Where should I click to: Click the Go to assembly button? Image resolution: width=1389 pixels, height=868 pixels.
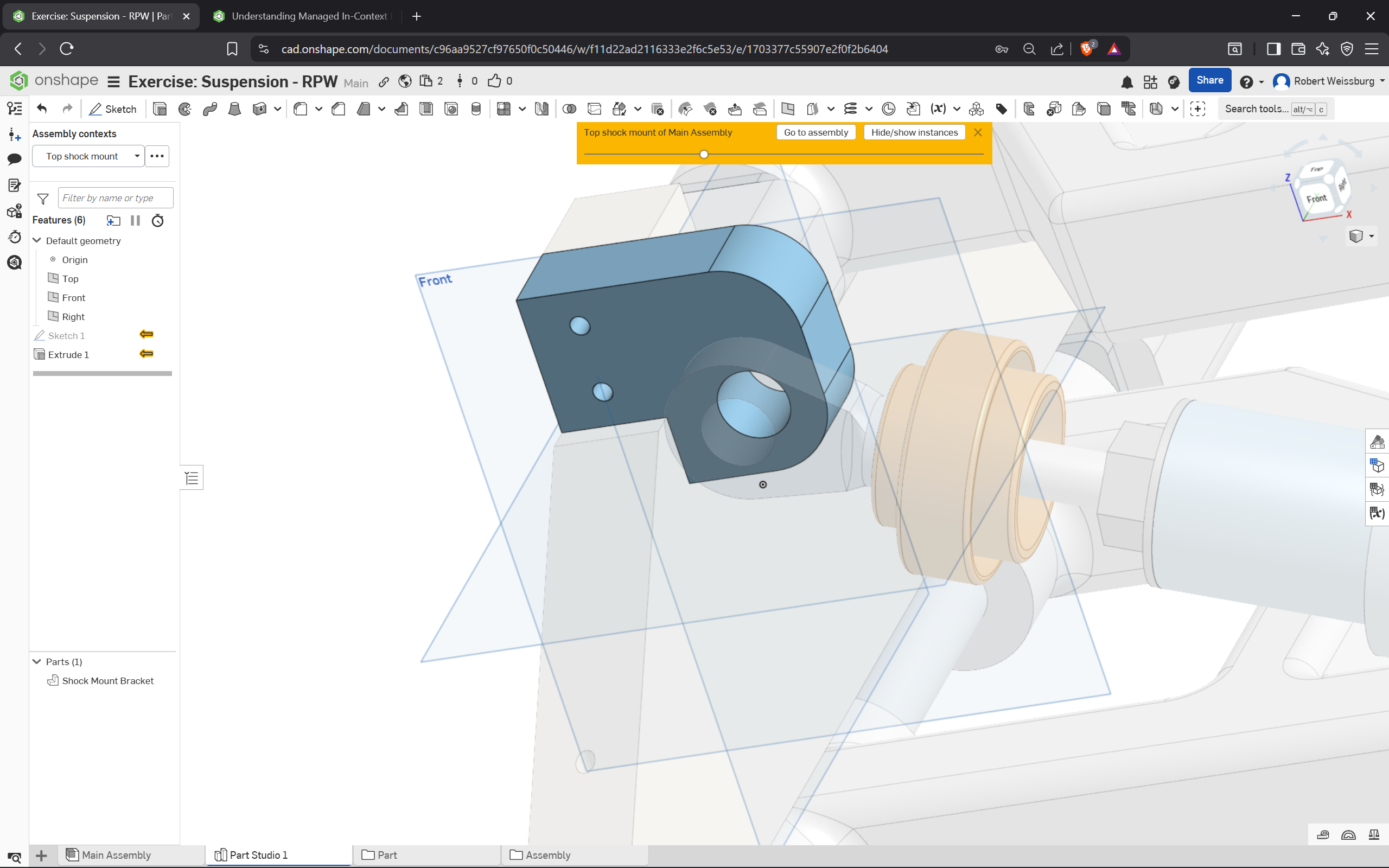click(x=815, y=132)
